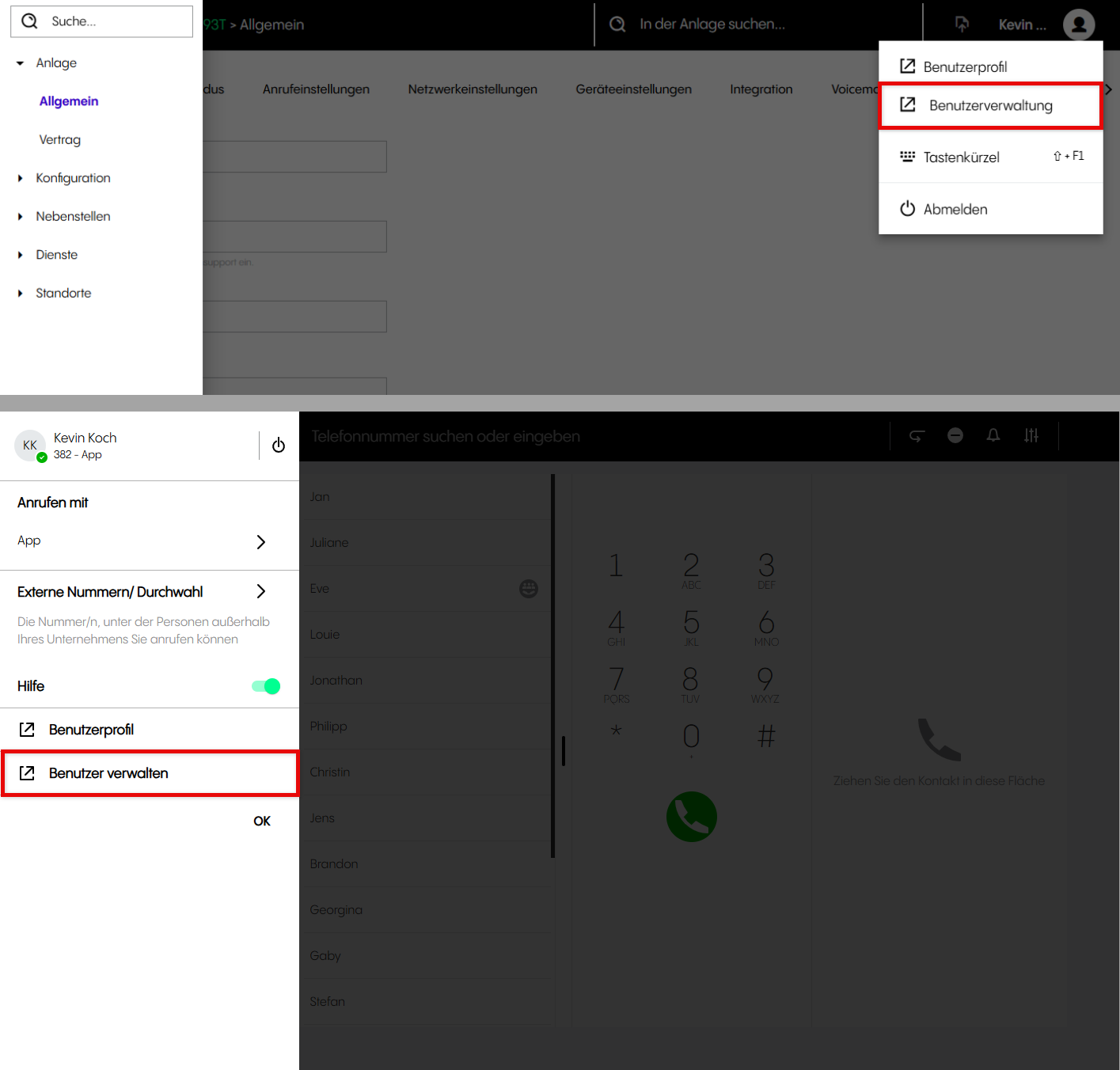Click the green call button
This screenshot has width=1120, height=1070.
[691, 817]
